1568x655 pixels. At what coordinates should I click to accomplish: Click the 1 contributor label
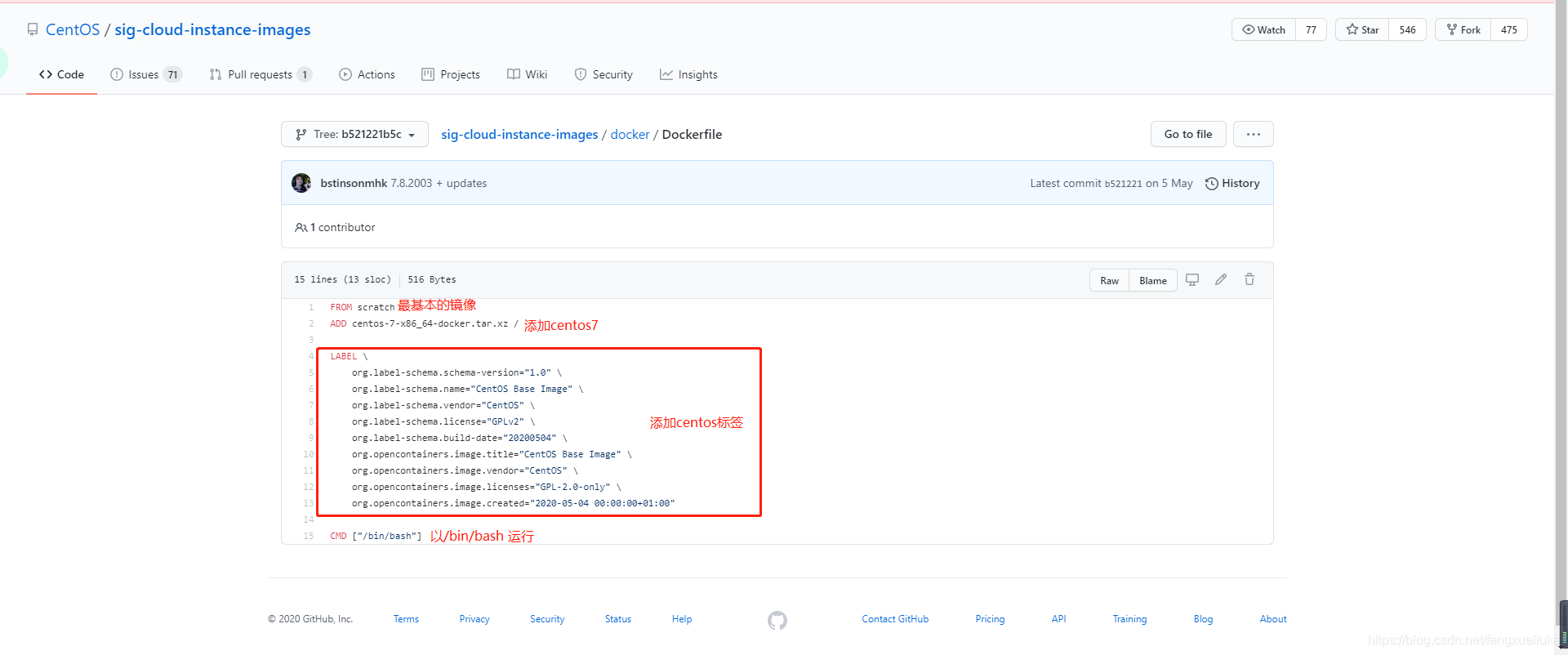[x=336, y=227]
